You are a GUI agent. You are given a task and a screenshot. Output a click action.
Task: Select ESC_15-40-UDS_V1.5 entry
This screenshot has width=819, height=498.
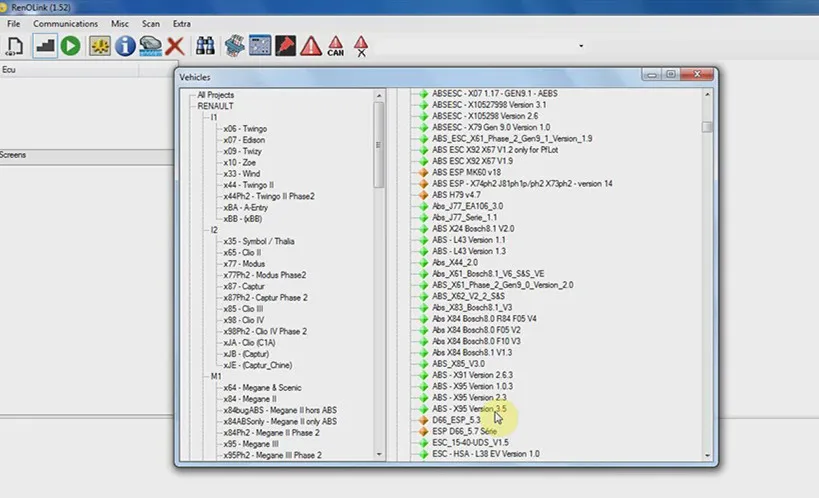pyautogui.click(x=470, y=442)
